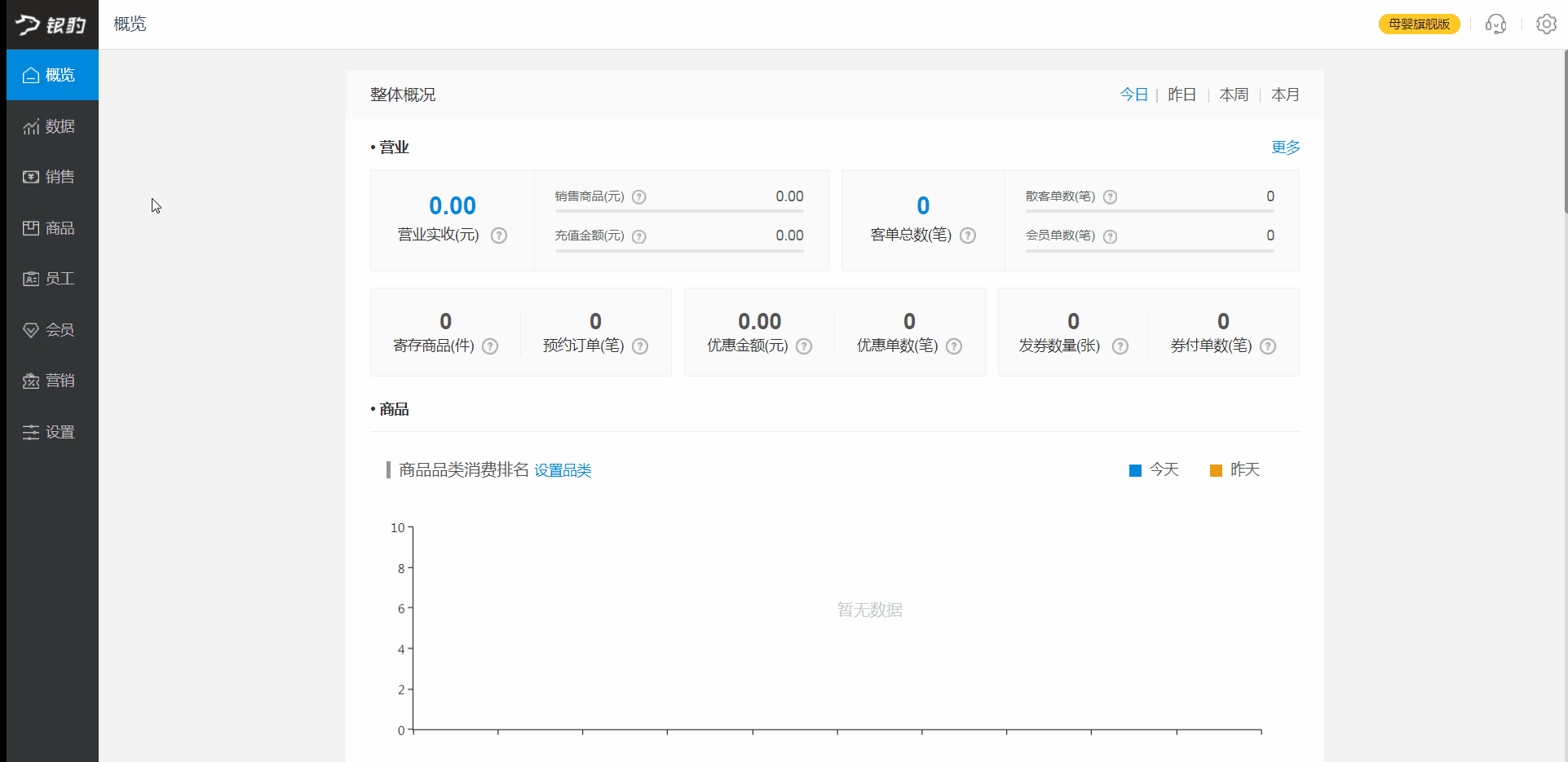
Task: Click the 概览 page header title
Action: pyautogui.click(x=130, y=24)
